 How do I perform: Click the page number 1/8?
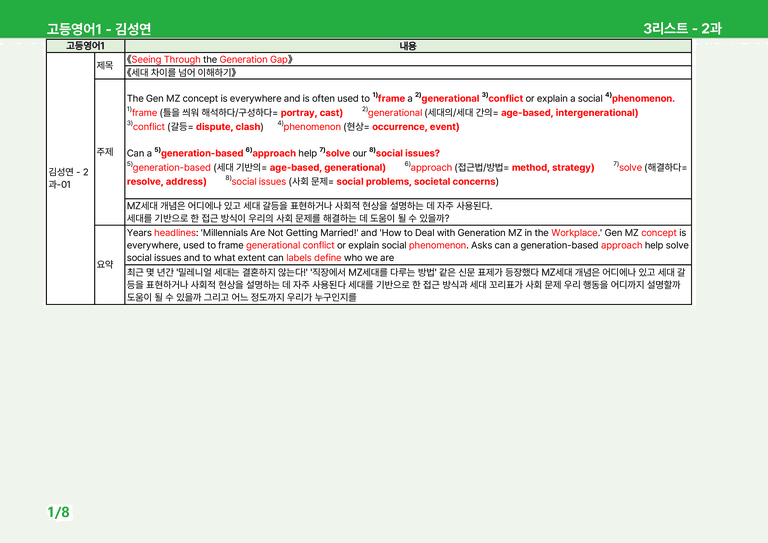58,512
